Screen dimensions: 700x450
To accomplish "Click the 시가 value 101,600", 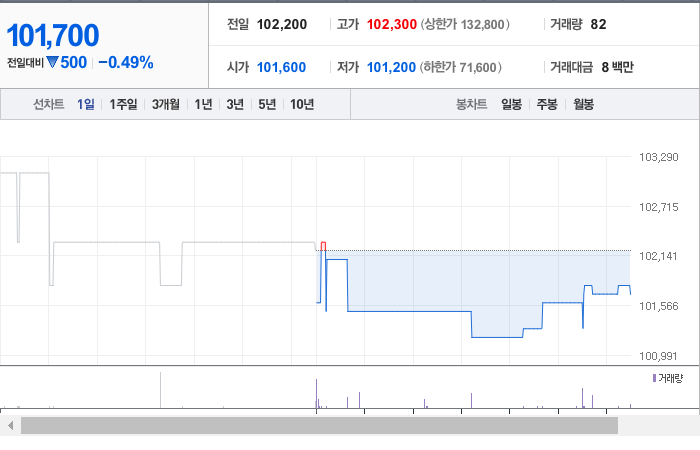I will pos(281,67).
